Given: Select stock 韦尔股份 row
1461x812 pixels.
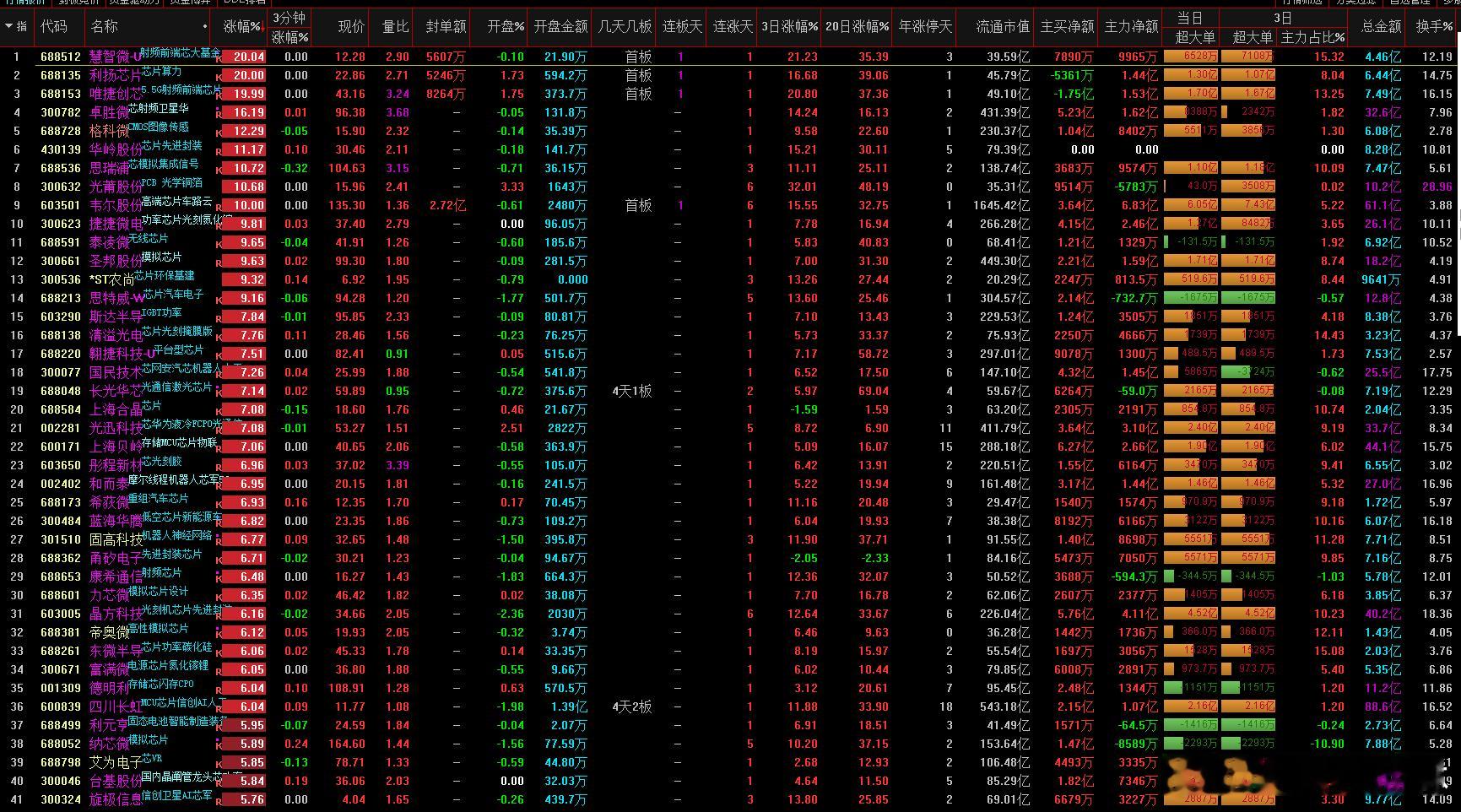Looking at the screenshot, I should 116,205.
